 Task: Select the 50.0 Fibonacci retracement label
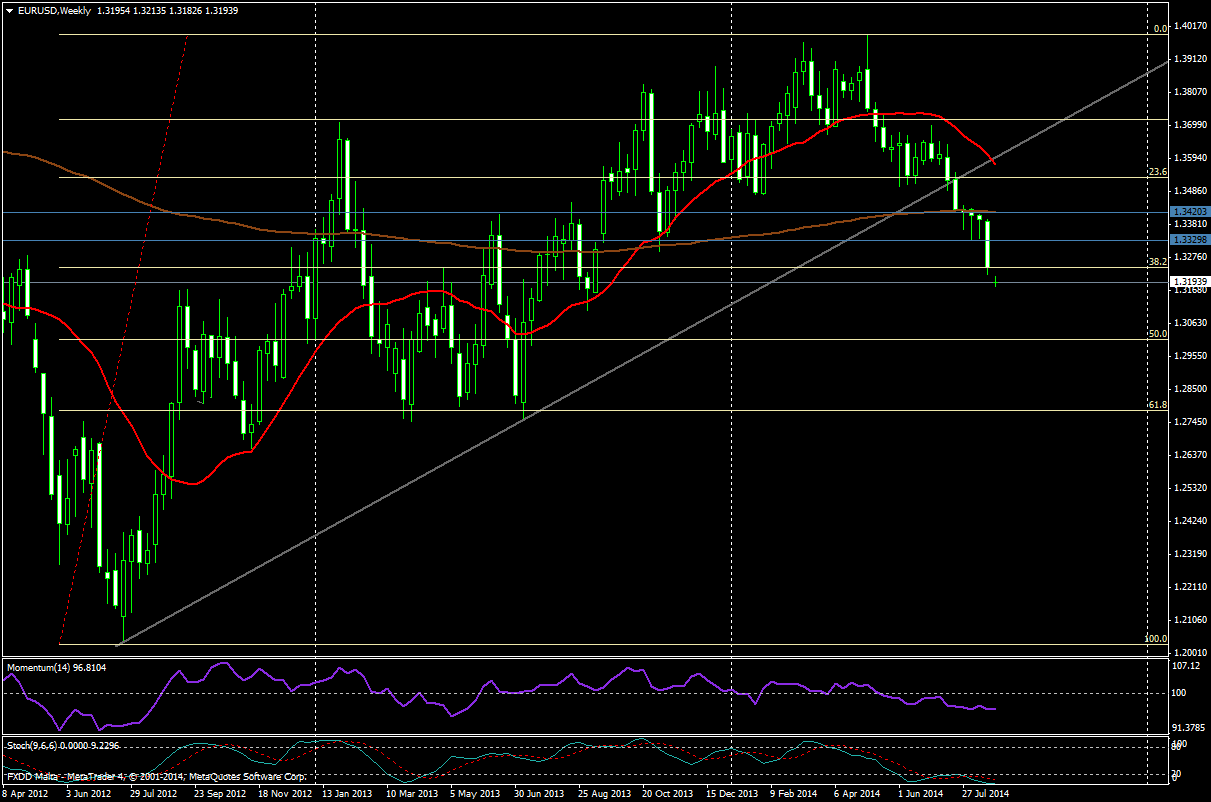coord(1158,334)
